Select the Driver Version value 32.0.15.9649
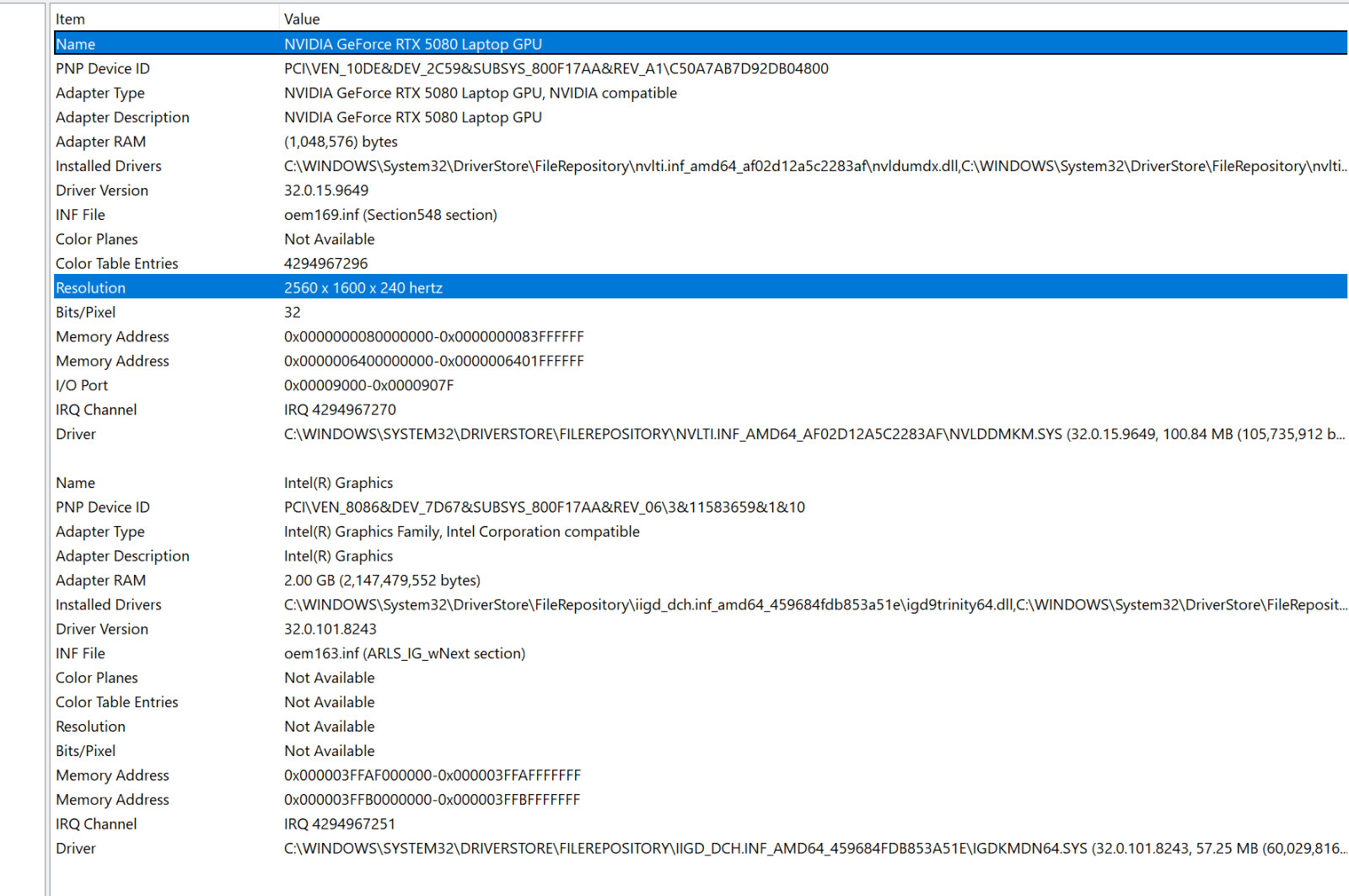The image size is (1349, 896). (x=326, y=190)
